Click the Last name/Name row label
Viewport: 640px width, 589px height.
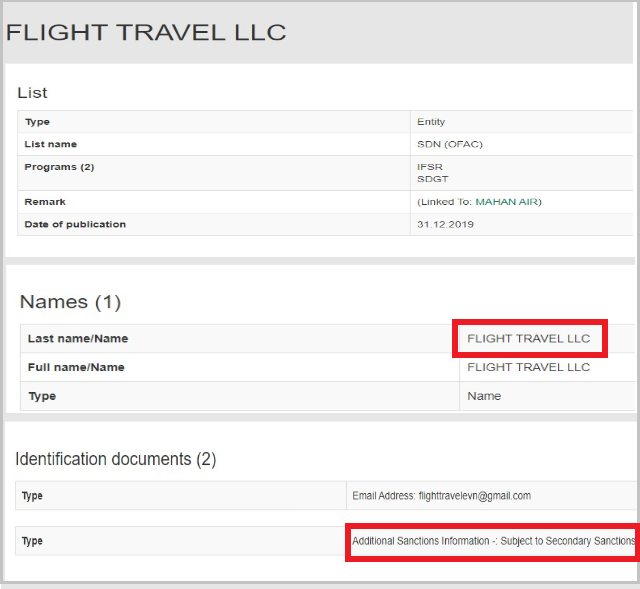tap(78, 338)
